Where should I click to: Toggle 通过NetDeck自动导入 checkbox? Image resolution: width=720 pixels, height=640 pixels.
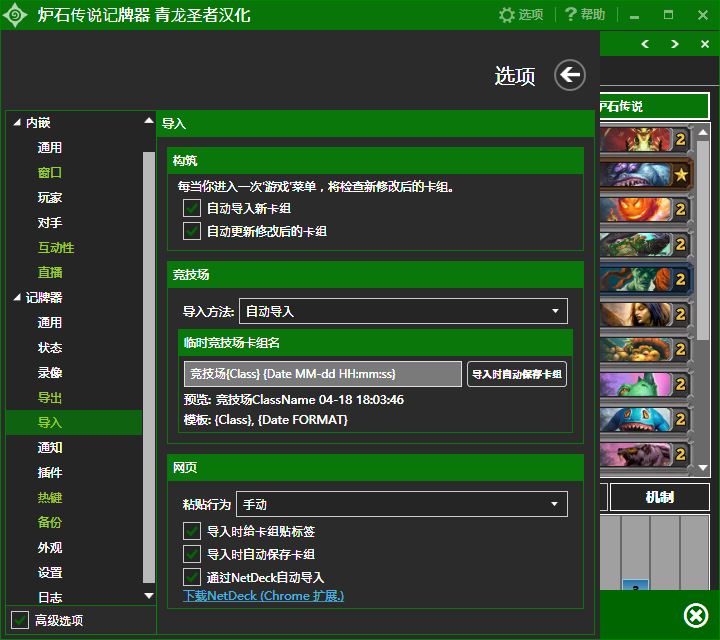tap(191, 577)
